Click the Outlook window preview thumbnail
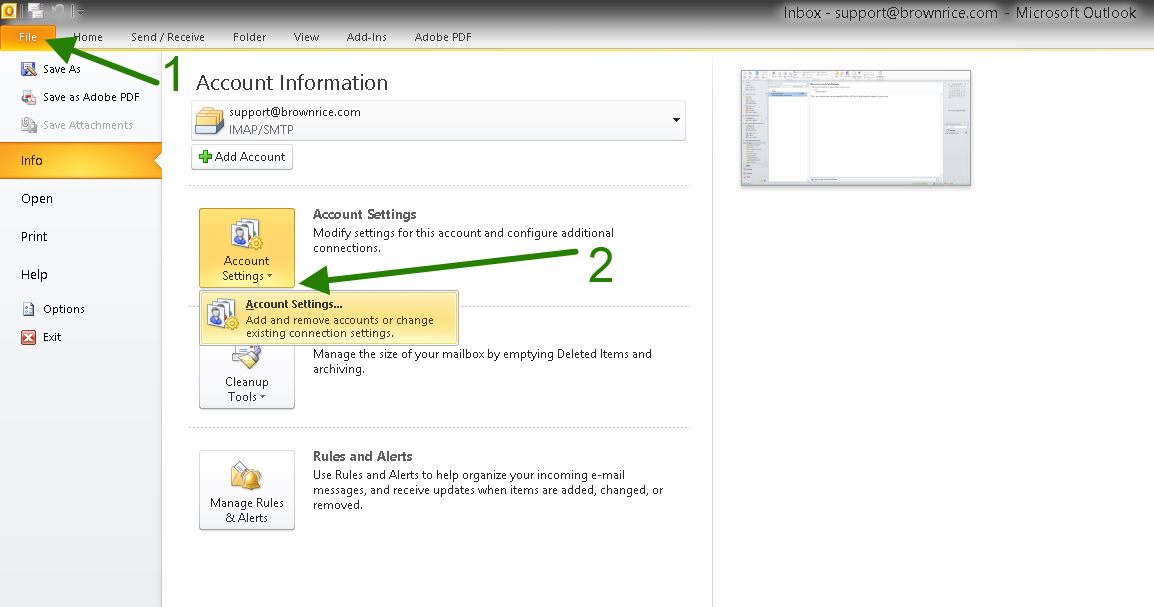 [855, 128]
